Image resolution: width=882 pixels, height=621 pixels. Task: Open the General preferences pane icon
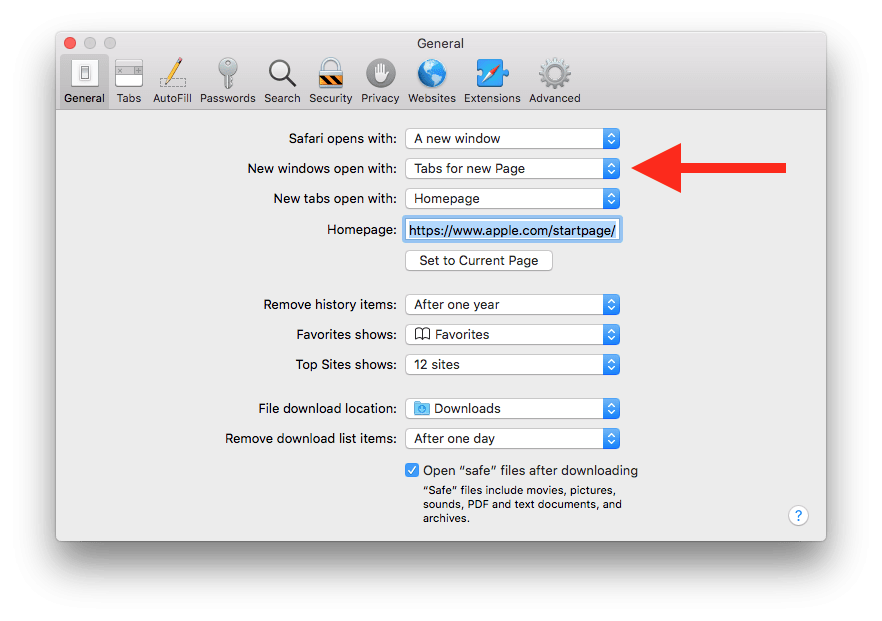click(84, 81)
